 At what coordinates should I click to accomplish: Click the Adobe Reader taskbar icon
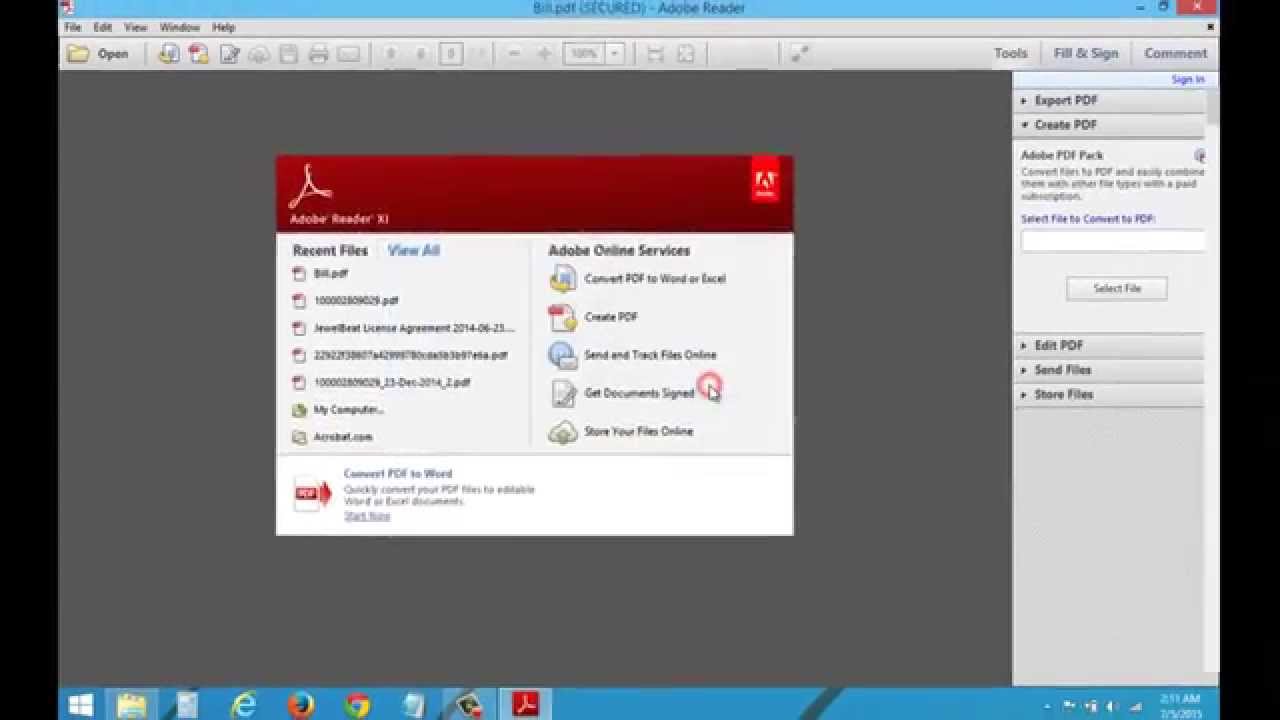coord(525,705)
